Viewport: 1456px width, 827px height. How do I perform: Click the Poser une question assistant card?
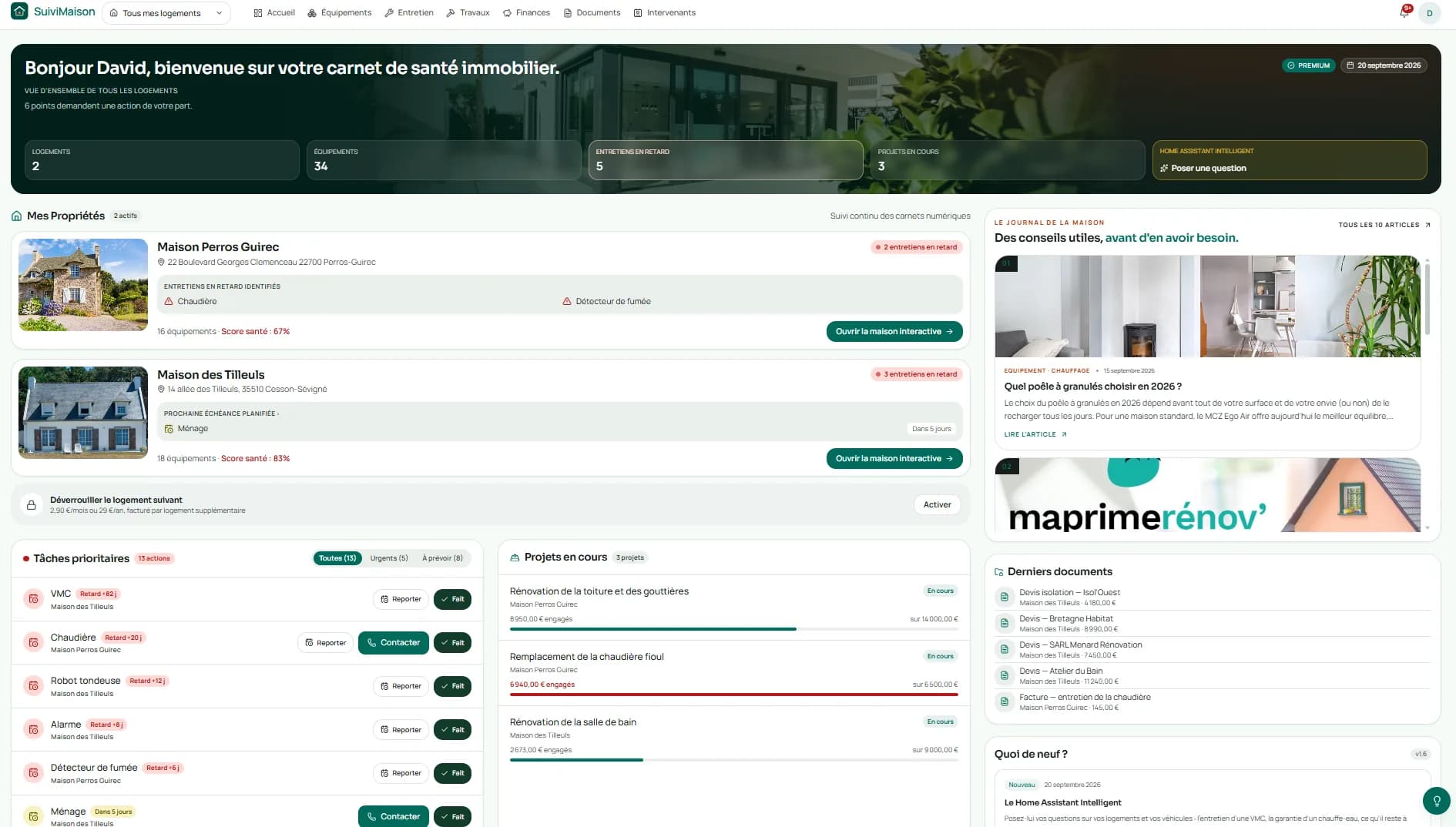tap(1289, 160)
